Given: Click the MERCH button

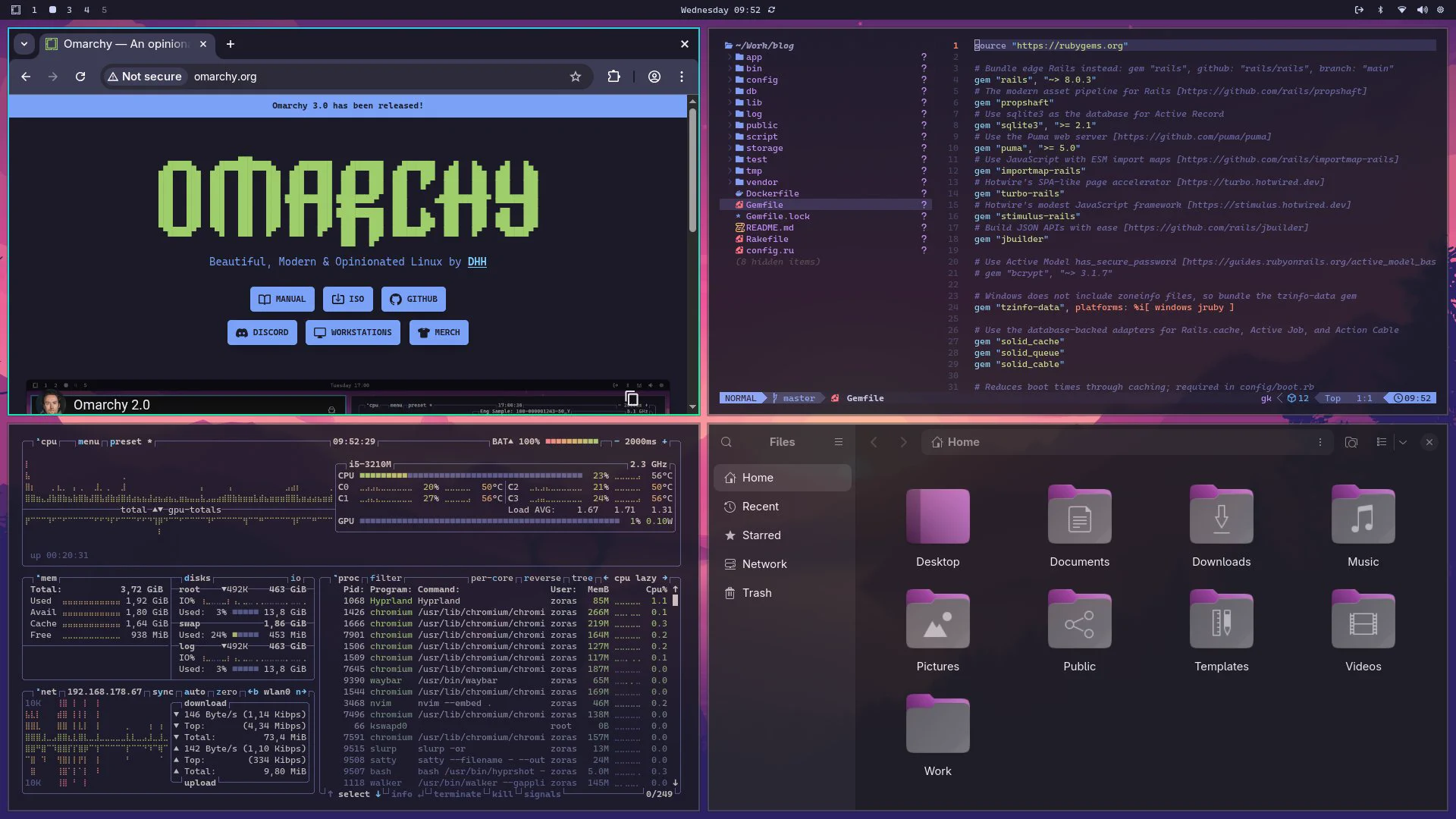Looking at the screenshot, I should pyautogui.click(x=439, y=332).
